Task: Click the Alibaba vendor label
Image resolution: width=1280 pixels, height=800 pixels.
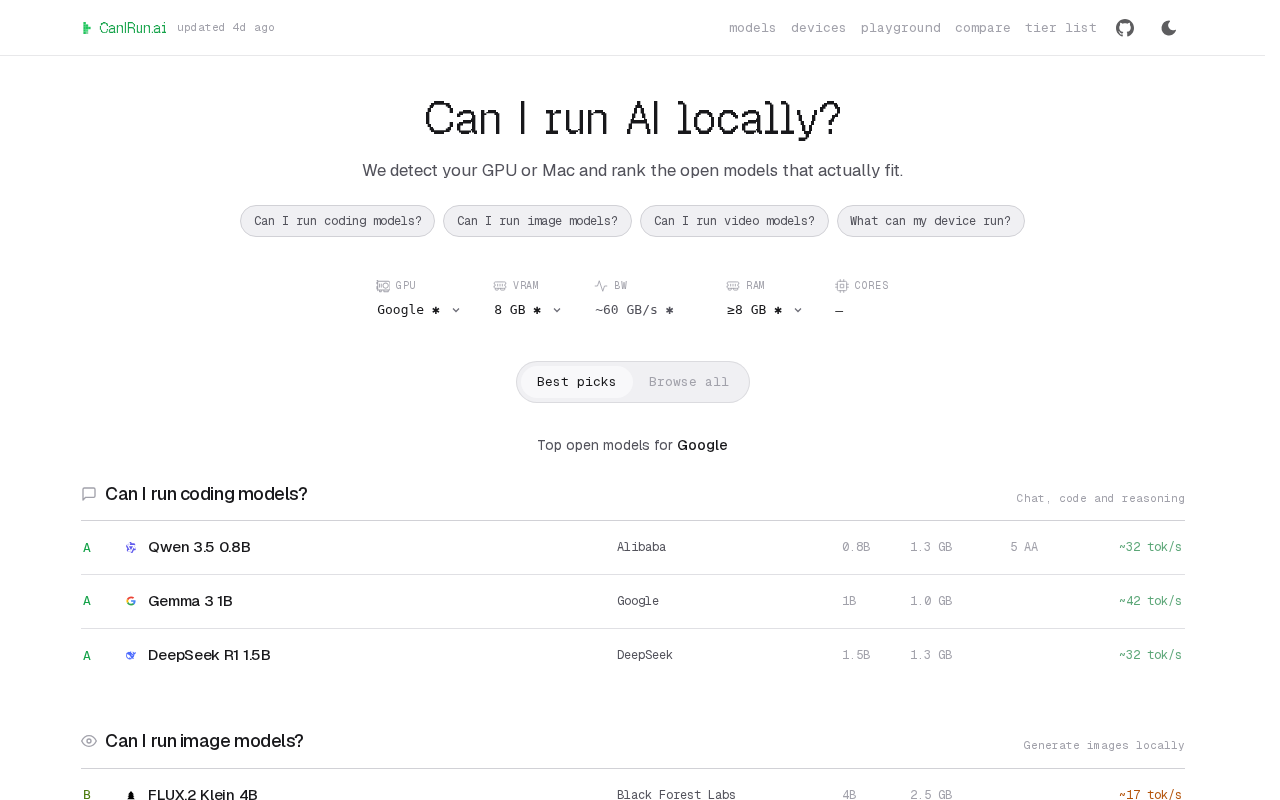Action: [642, 547]
